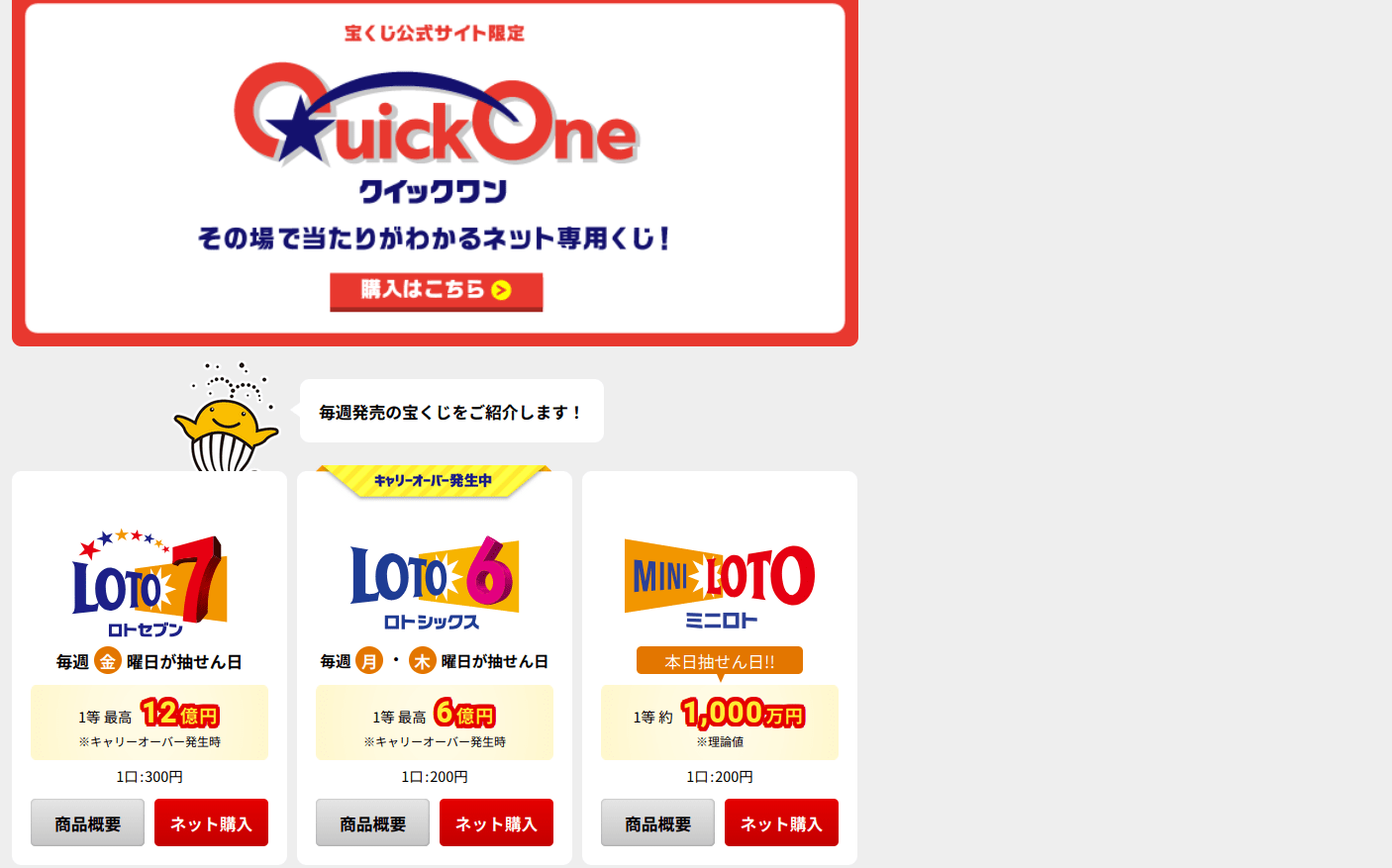Click the 1,000万円 prize box
This screenshot has height=868, width=1392.
[x=720, y=723]
